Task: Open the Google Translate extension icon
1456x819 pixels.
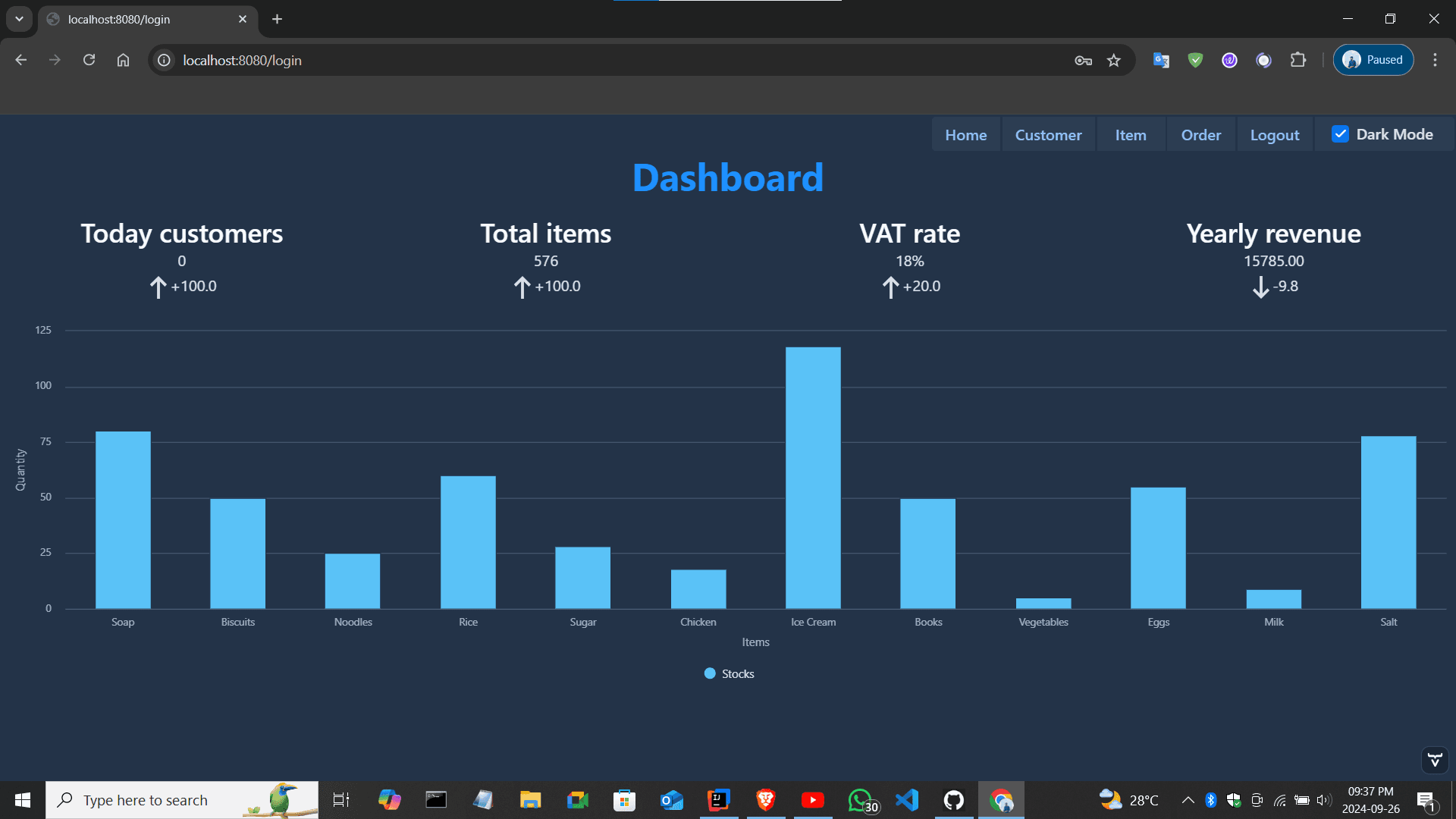Action: tap(1161, 60)
